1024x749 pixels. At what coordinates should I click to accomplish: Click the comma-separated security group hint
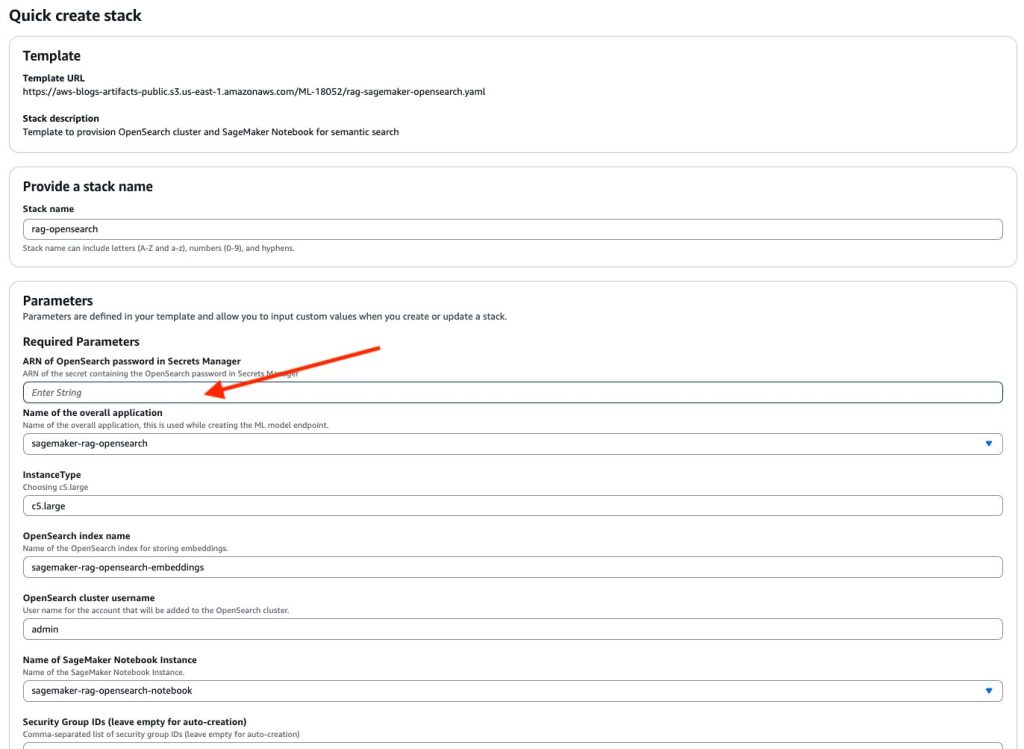tap(161, 735)
